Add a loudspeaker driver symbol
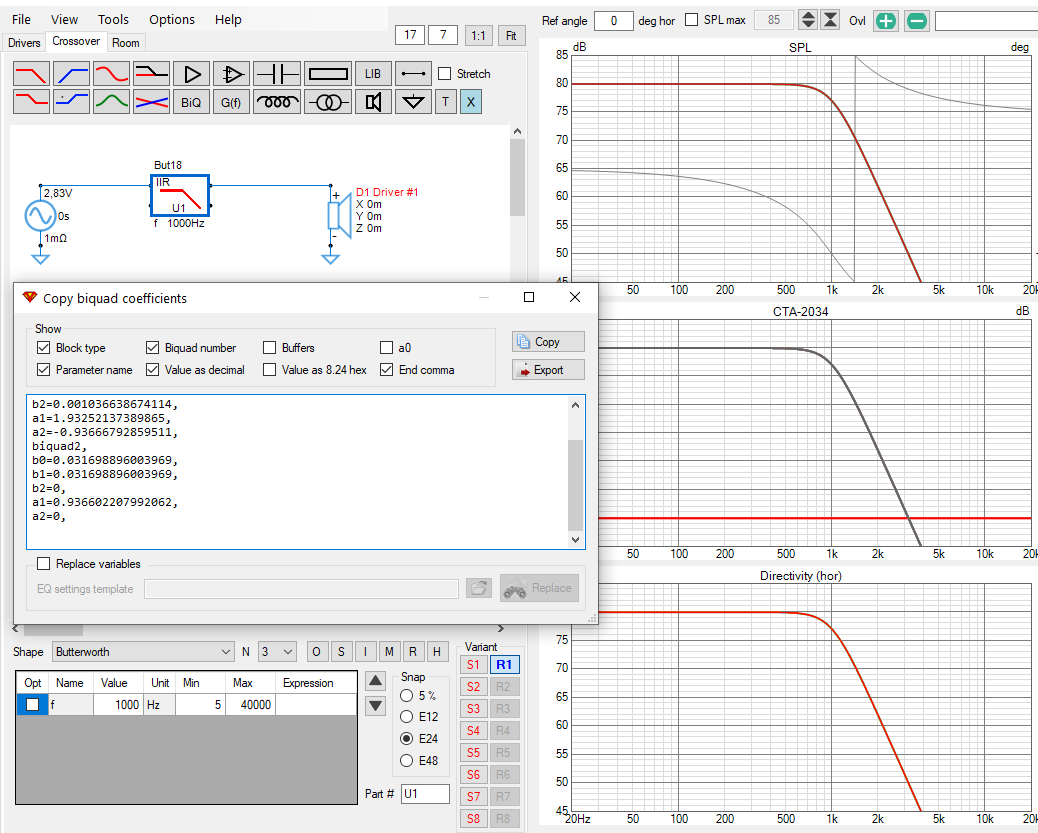Screen dimensions: 1038x833 pyautogui.click(x=373, y=102)
